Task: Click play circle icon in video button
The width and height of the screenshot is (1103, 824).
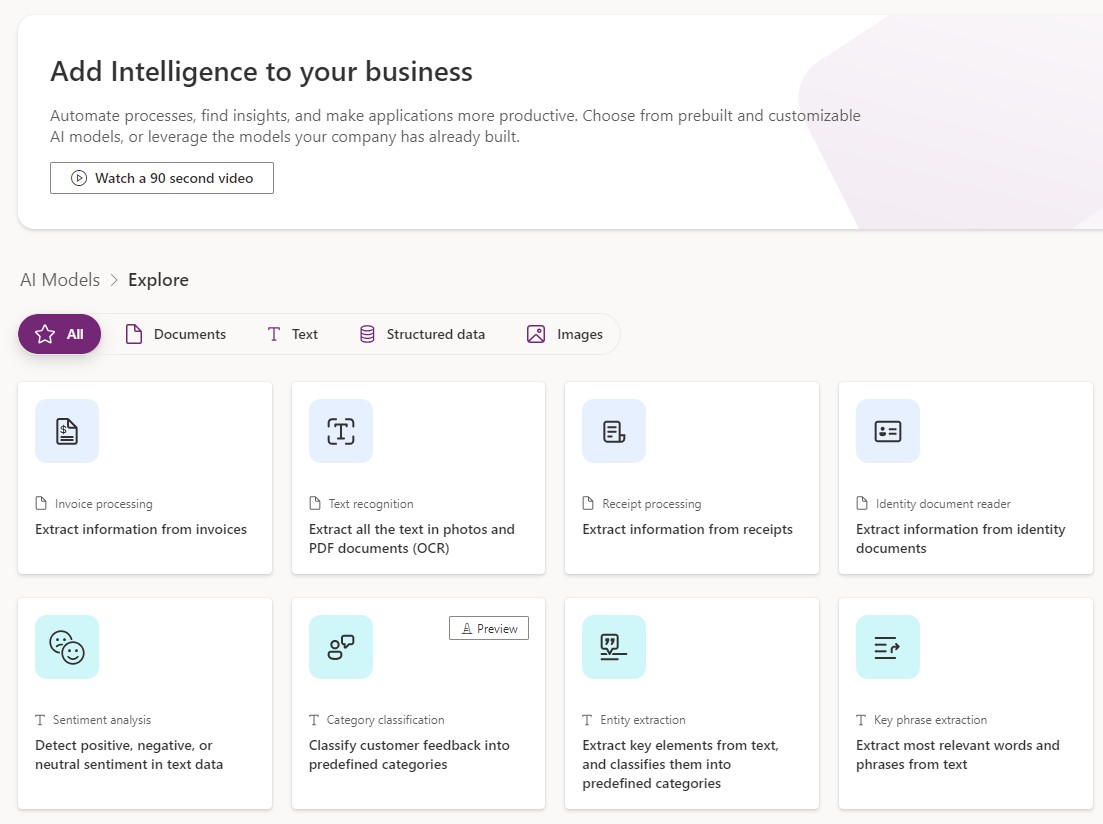Action: (x=79, y=178)
